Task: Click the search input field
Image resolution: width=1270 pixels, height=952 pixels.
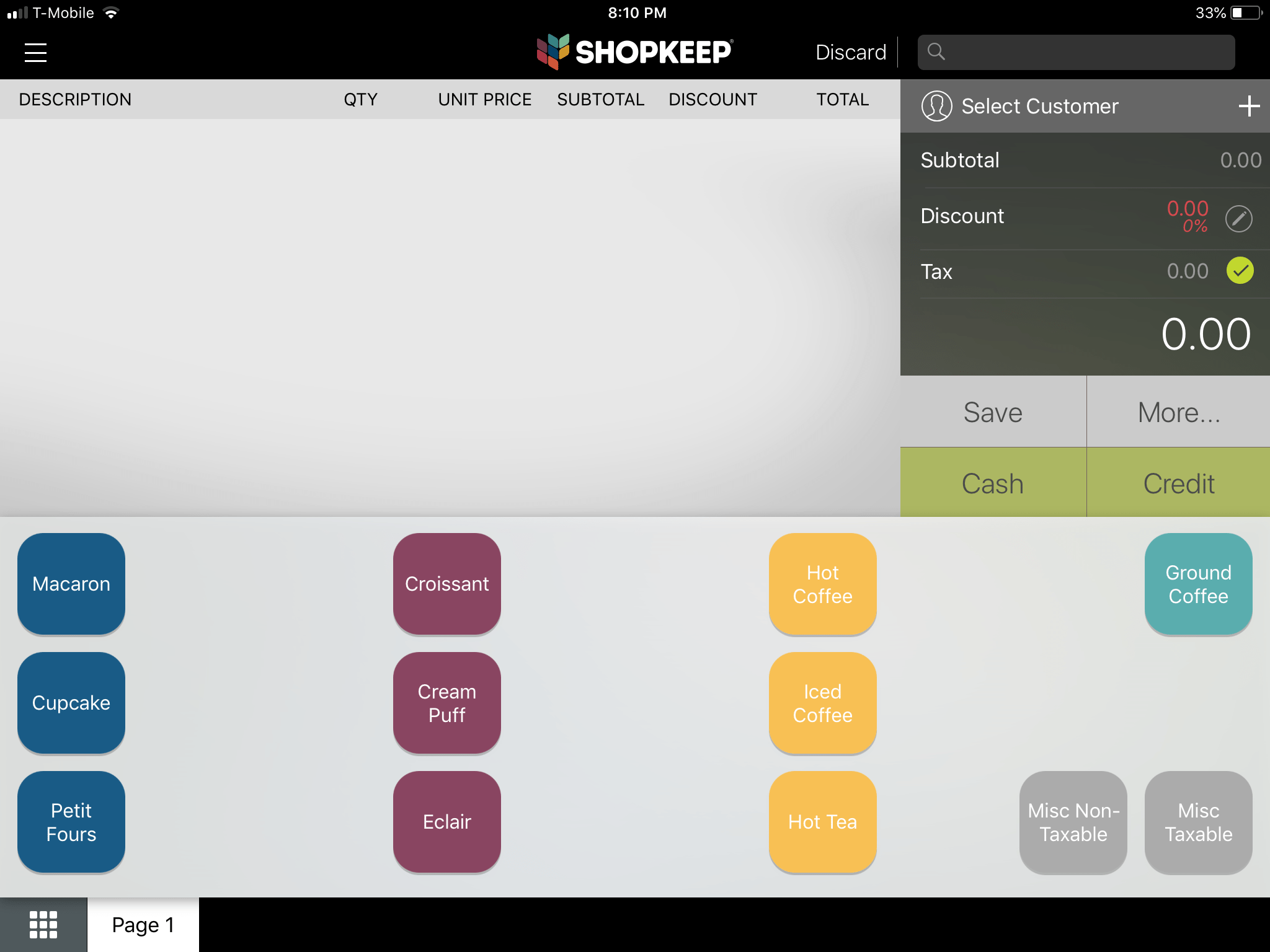Action: (x=1076, y=52)
